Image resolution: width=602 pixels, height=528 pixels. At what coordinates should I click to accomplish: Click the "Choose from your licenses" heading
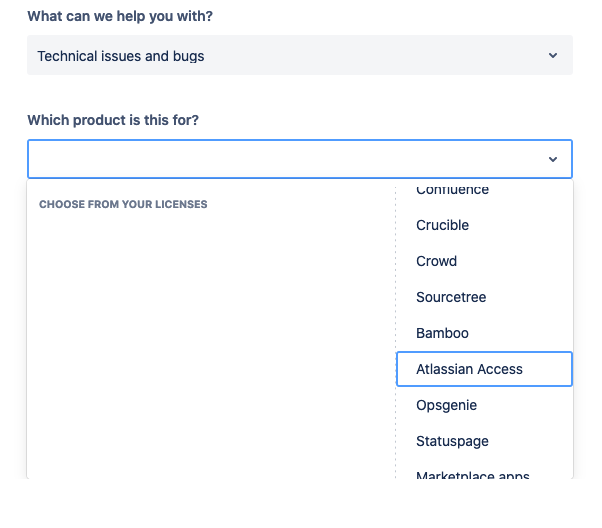123,205
